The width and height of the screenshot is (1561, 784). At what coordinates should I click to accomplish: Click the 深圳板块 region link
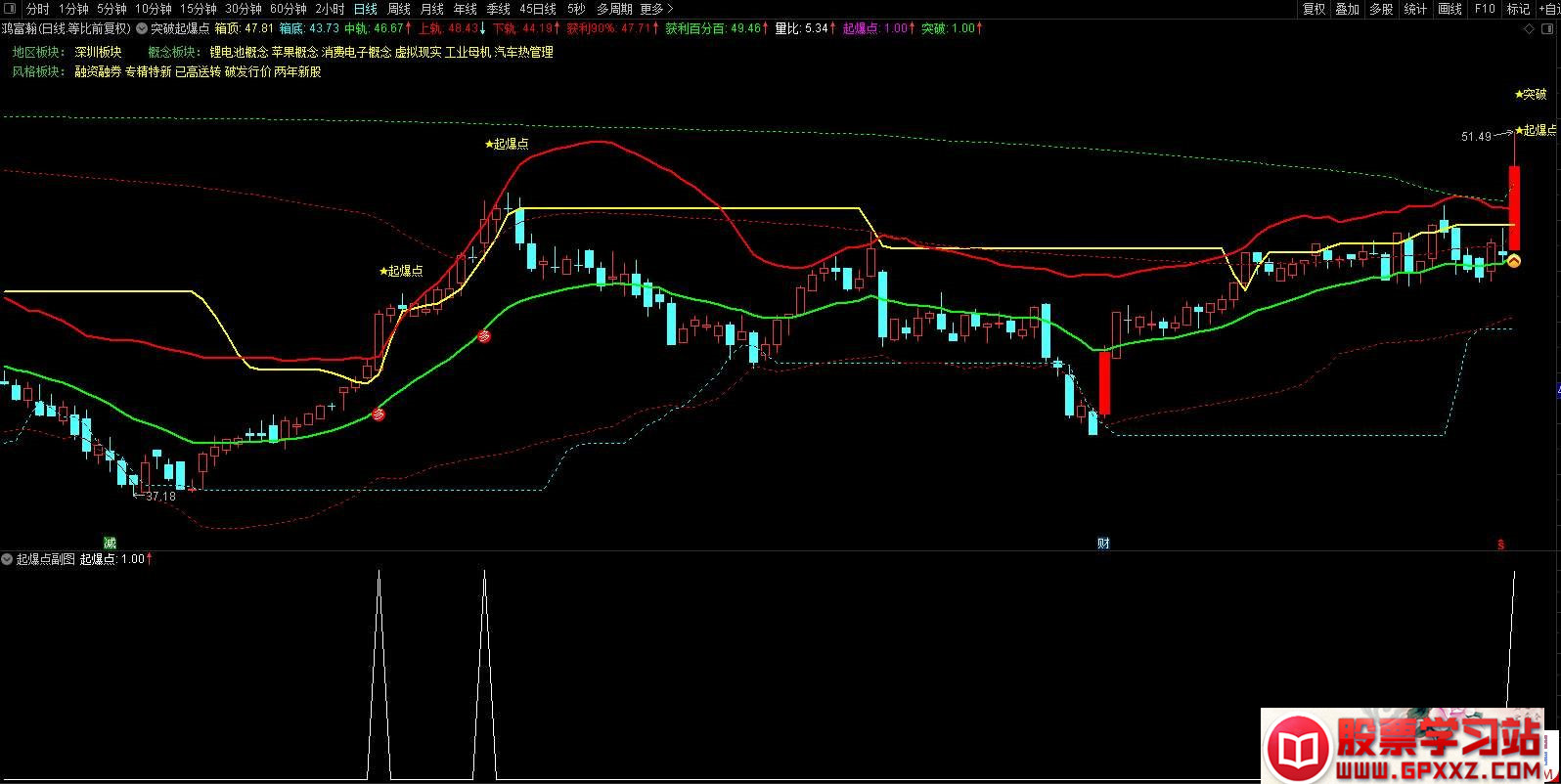point(98,52)
